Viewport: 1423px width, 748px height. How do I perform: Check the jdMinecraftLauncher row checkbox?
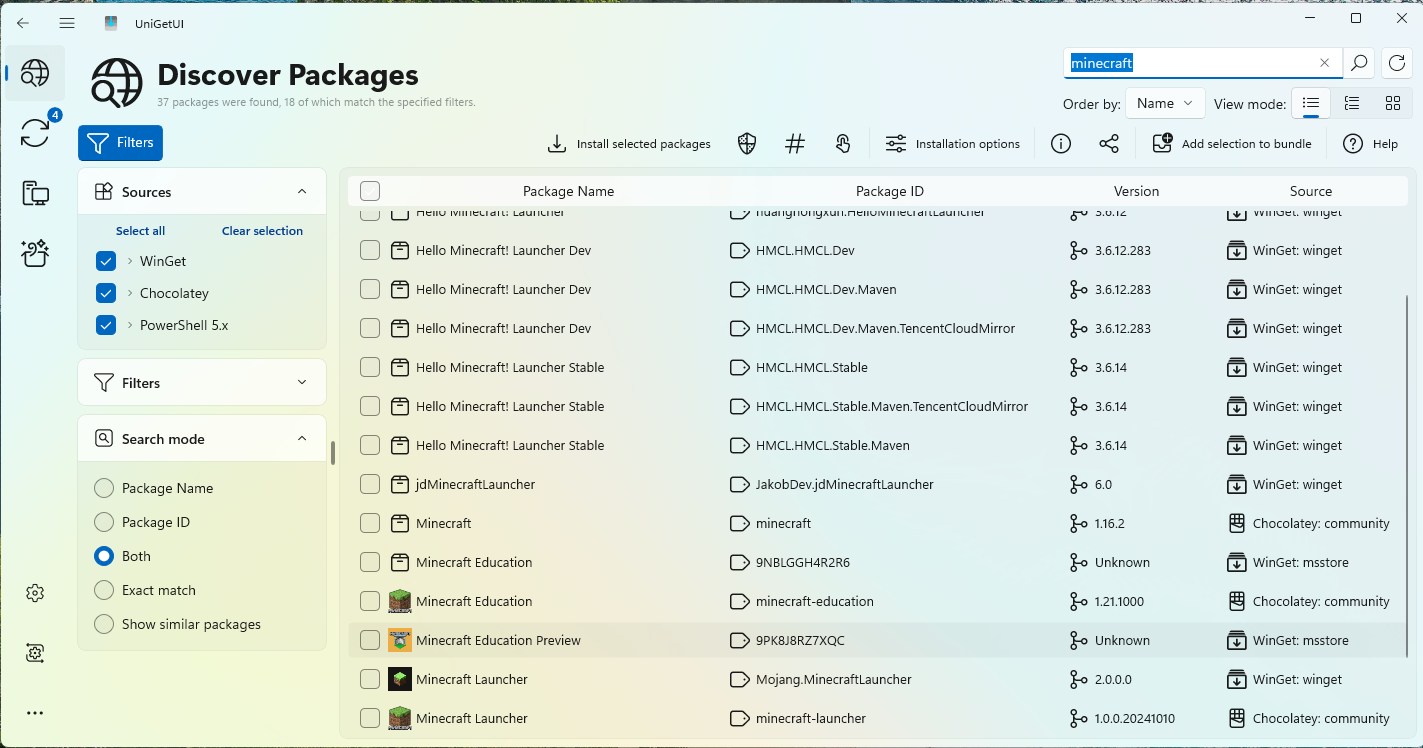370,484
